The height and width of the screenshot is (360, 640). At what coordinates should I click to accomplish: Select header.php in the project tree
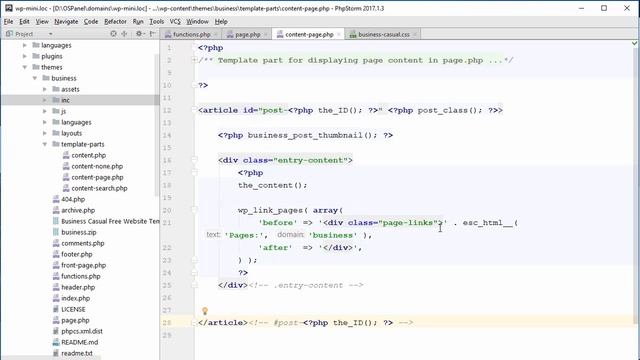pos(78,288)
